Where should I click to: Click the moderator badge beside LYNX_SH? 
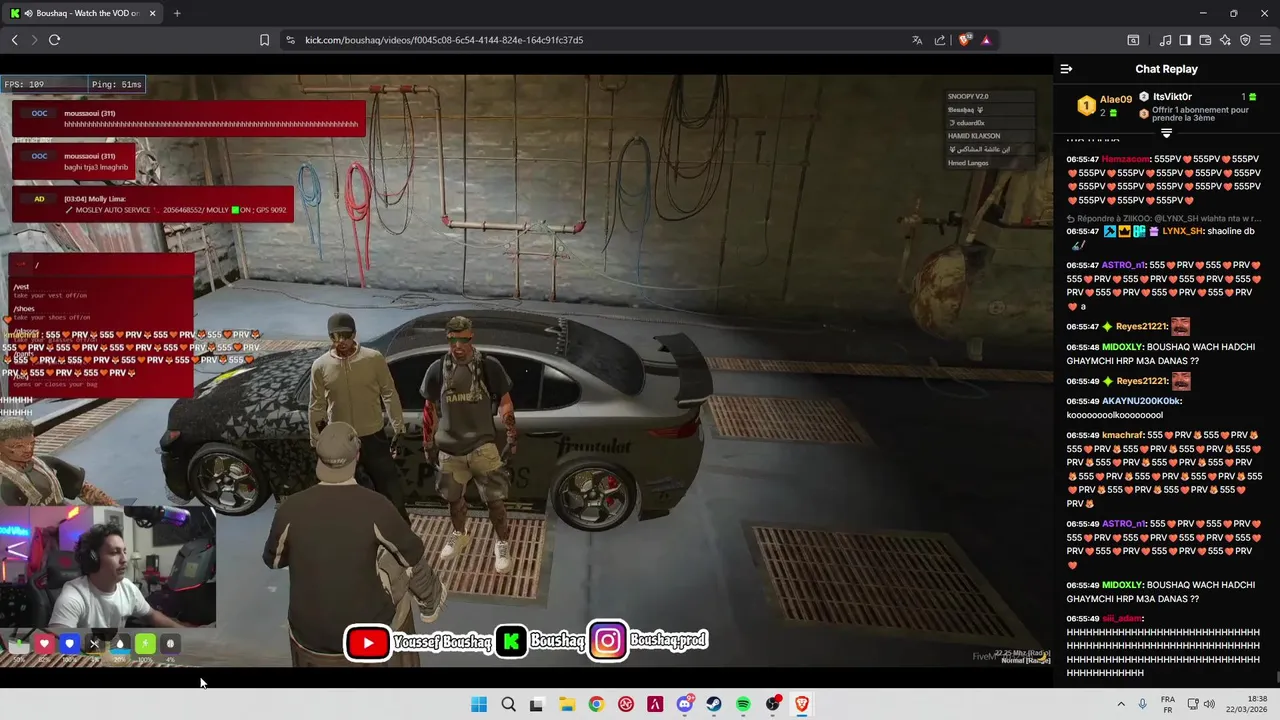1109,231
